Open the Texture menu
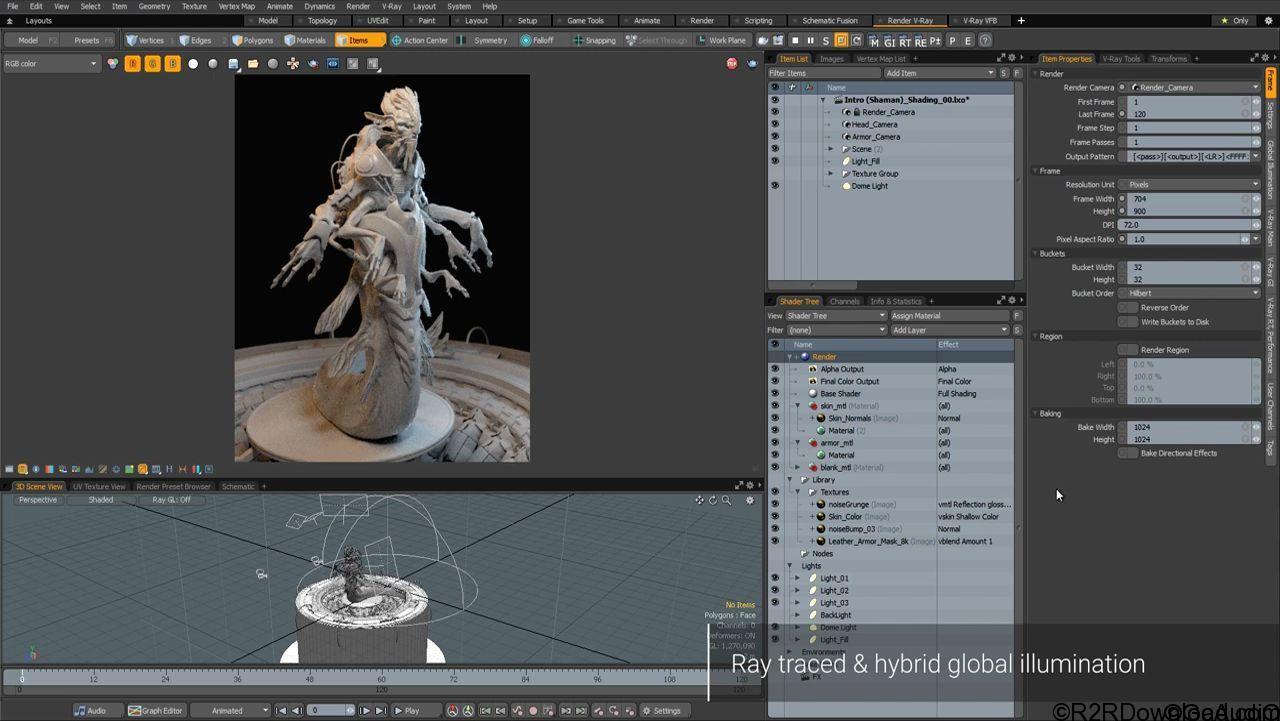 pos(194,6)
